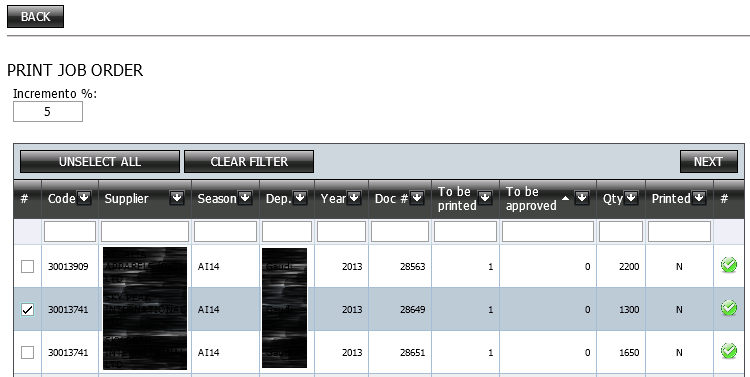Open the To be printed filter dropdown
The width and height of the screenshot is (750, 377).
485,198
